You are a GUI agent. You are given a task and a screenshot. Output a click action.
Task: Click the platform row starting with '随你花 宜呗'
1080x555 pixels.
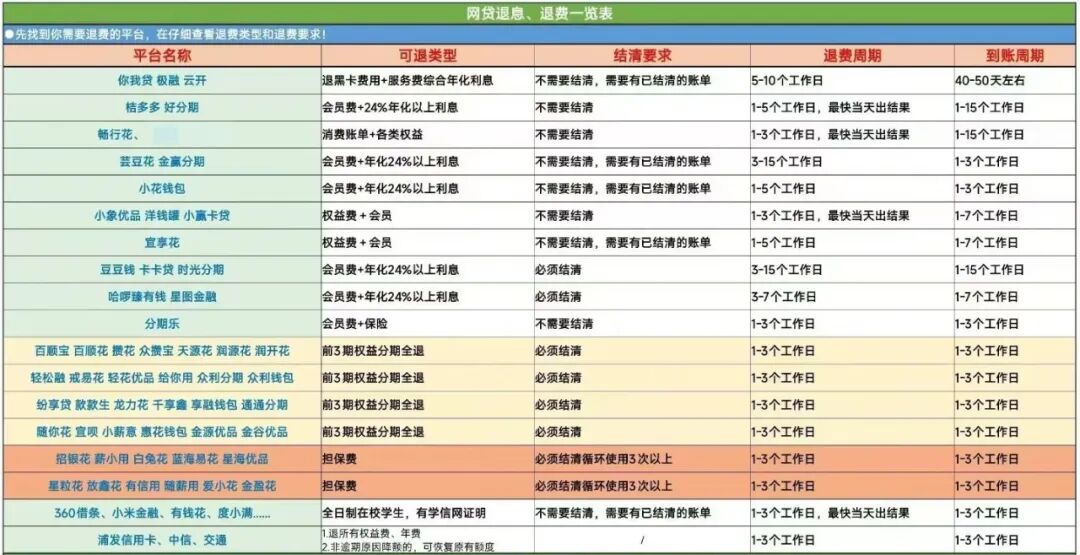point(162,432)
